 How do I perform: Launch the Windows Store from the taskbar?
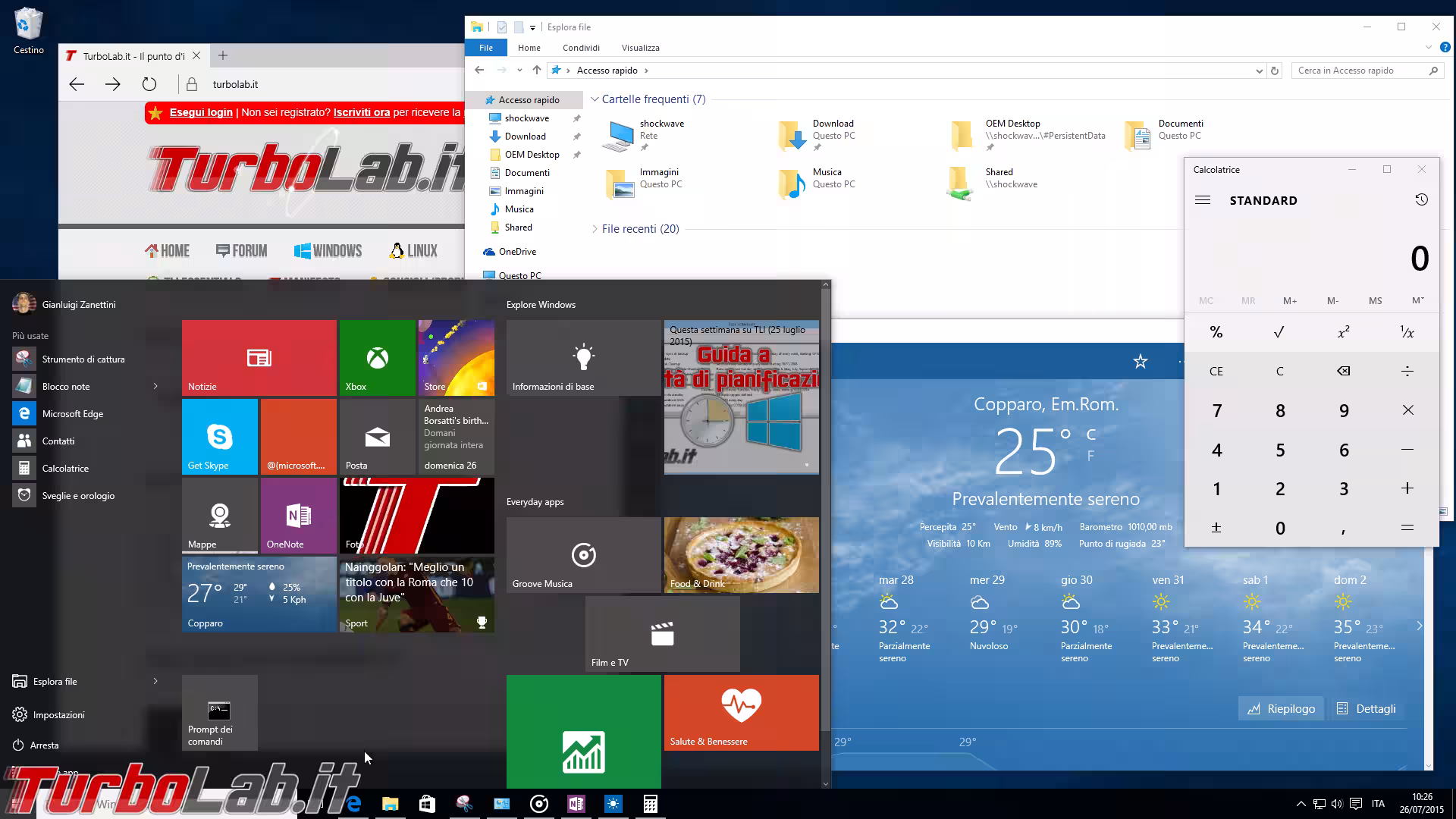click(x=427, y=804)
